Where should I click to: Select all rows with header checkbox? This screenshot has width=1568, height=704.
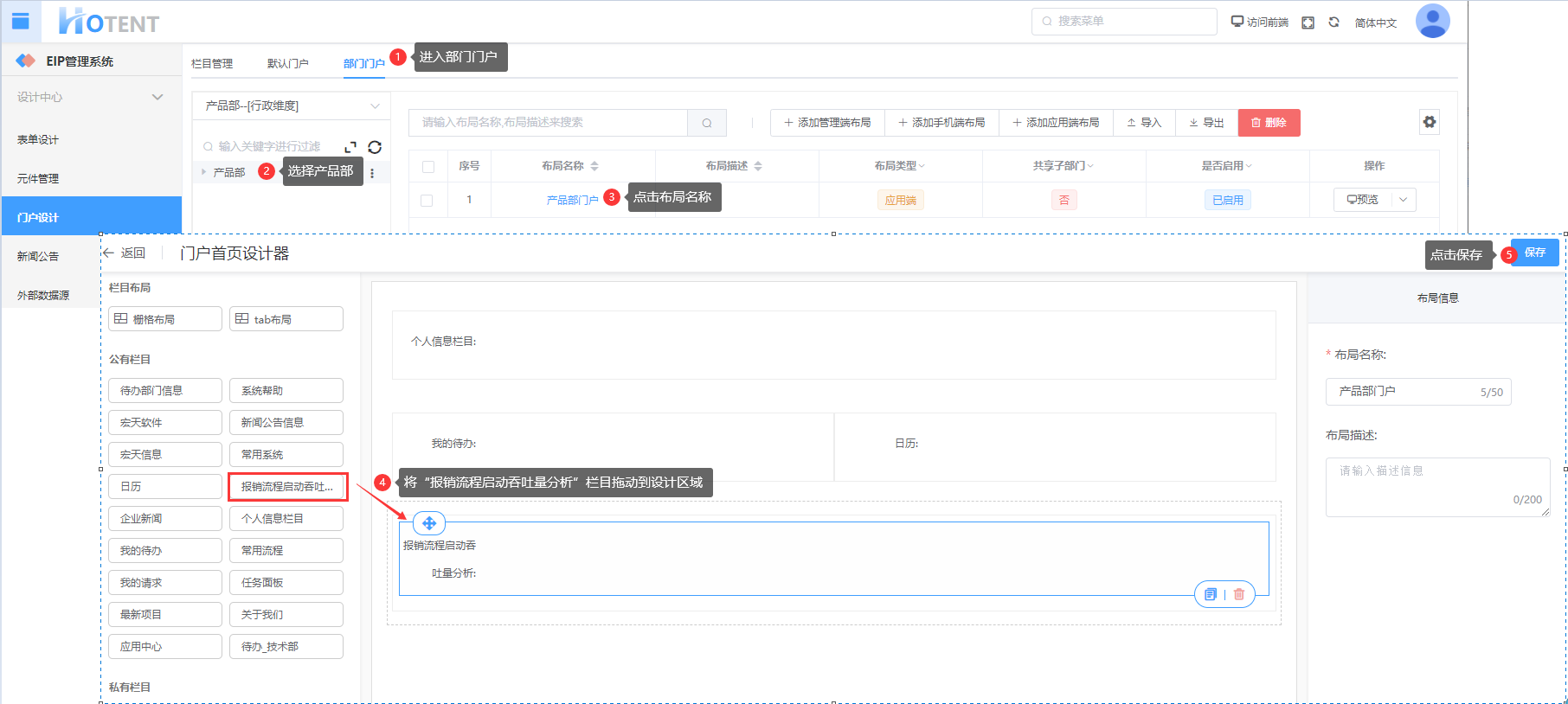click(428, 167)
